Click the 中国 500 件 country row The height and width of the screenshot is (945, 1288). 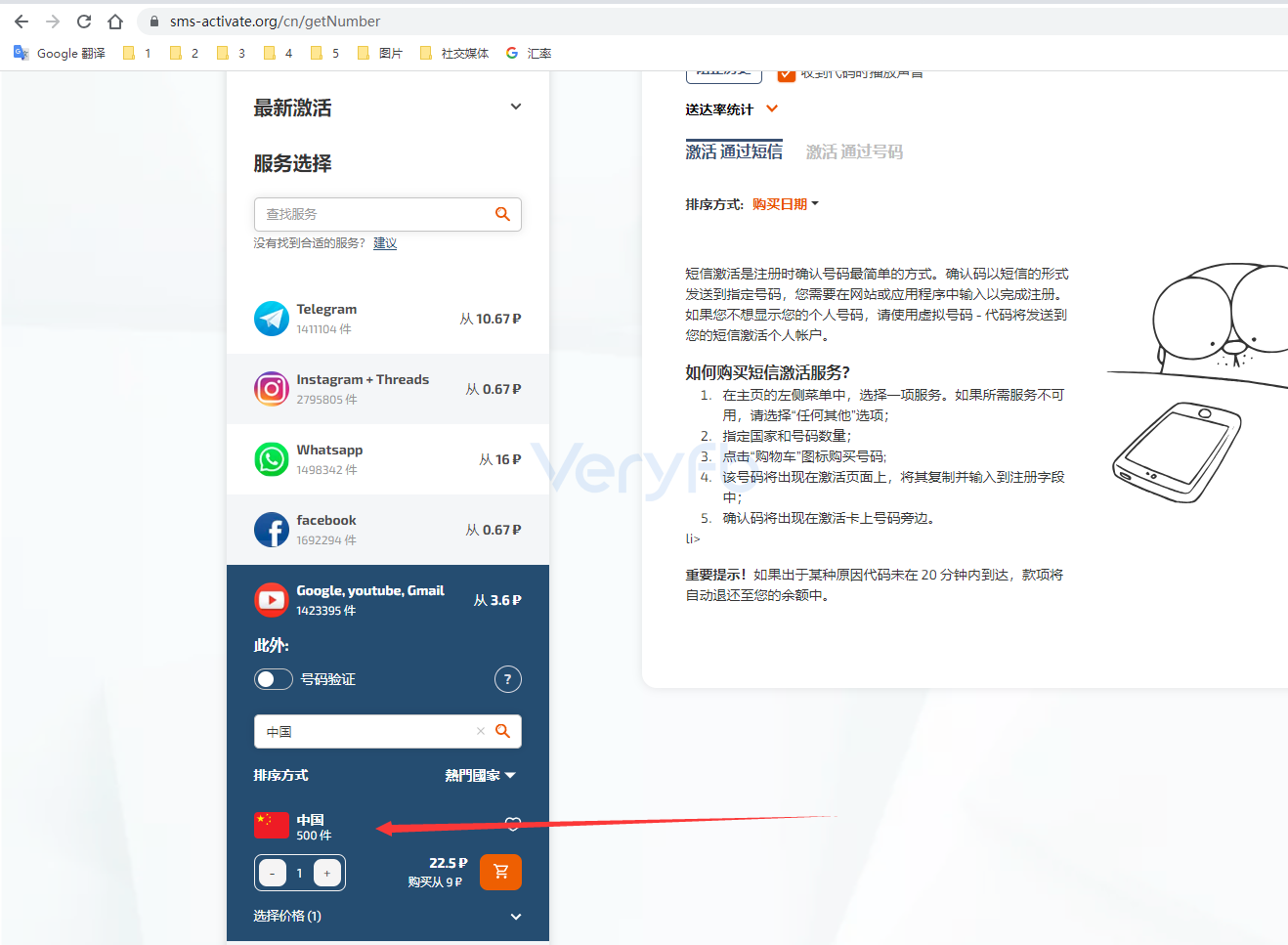[x=388, y=826]
